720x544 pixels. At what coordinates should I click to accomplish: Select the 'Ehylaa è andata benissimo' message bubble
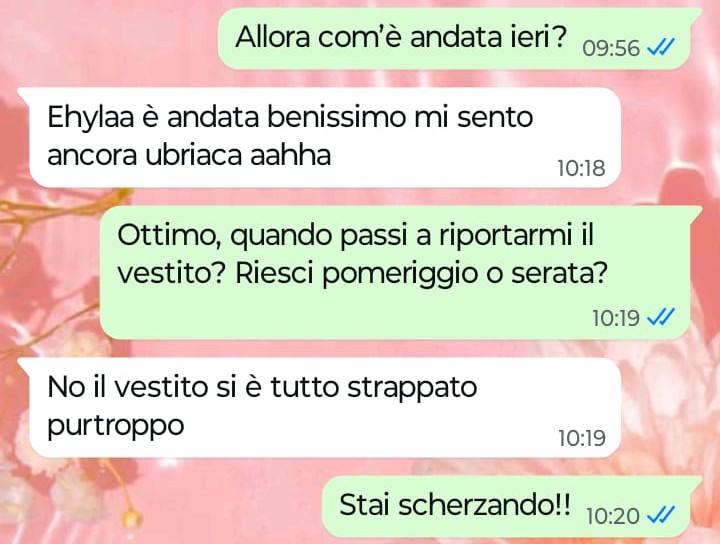320,137
